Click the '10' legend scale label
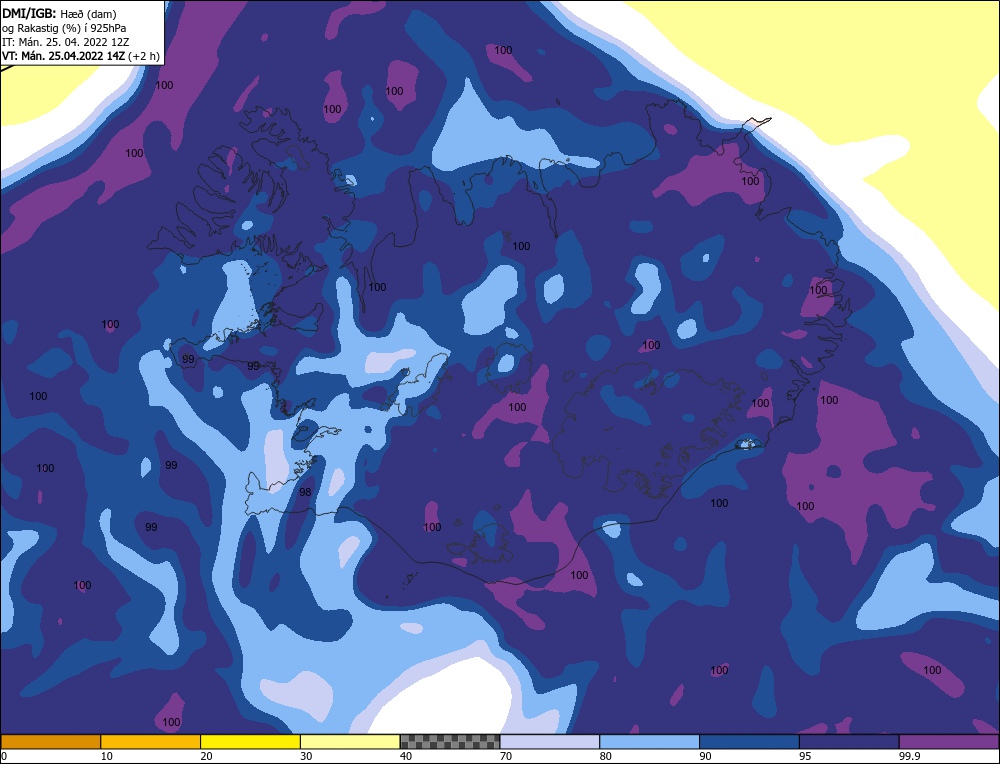This screenshot has width=1000, height=764. coord(107,756)
